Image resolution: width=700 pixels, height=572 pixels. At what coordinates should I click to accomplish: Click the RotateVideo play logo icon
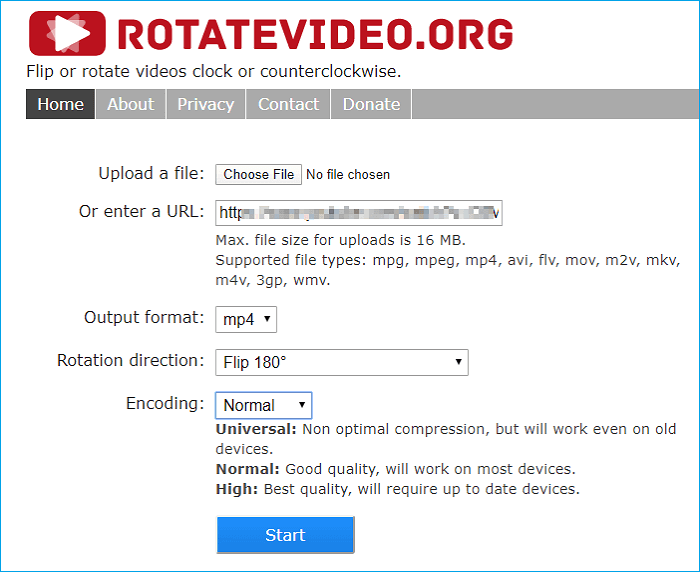(x=67, y=33)
